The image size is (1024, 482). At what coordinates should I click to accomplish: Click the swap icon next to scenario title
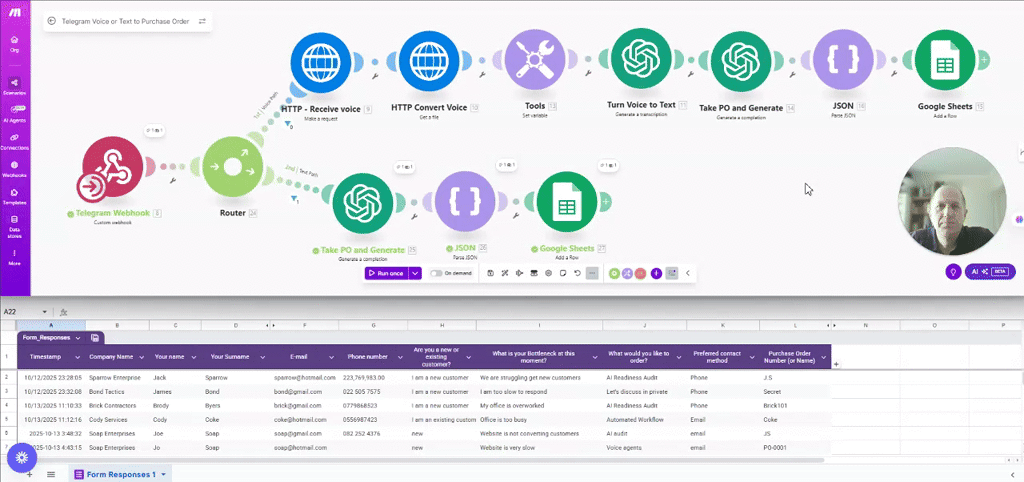pos(202,21)
